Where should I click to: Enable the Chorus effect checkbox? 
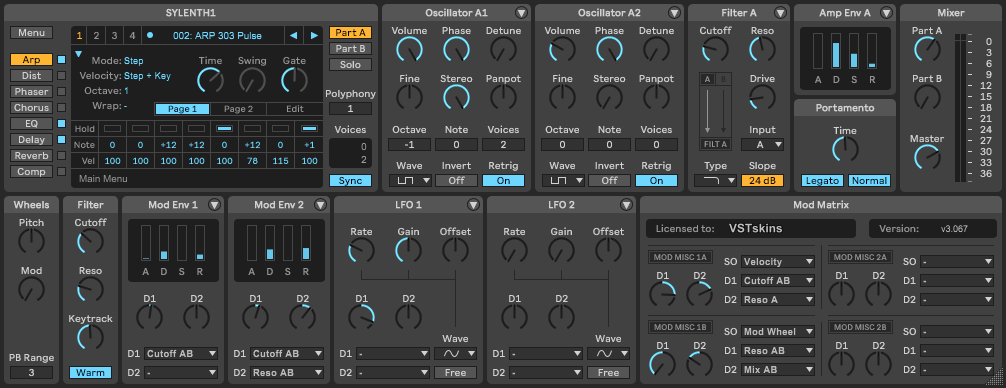tap(62, 108)
